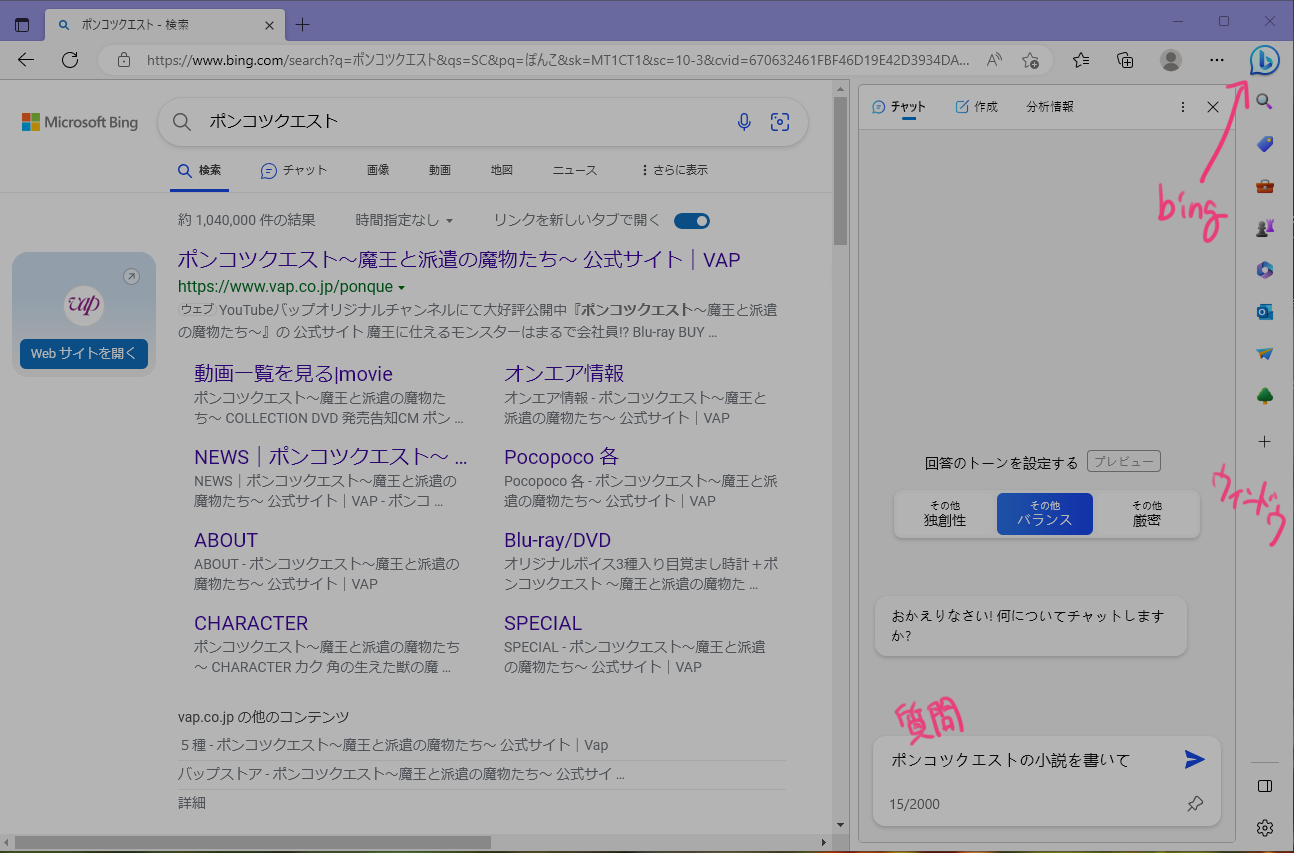1294x853 pixels.
Task: Open the SPECIAL link
Action: click(543, 623)
